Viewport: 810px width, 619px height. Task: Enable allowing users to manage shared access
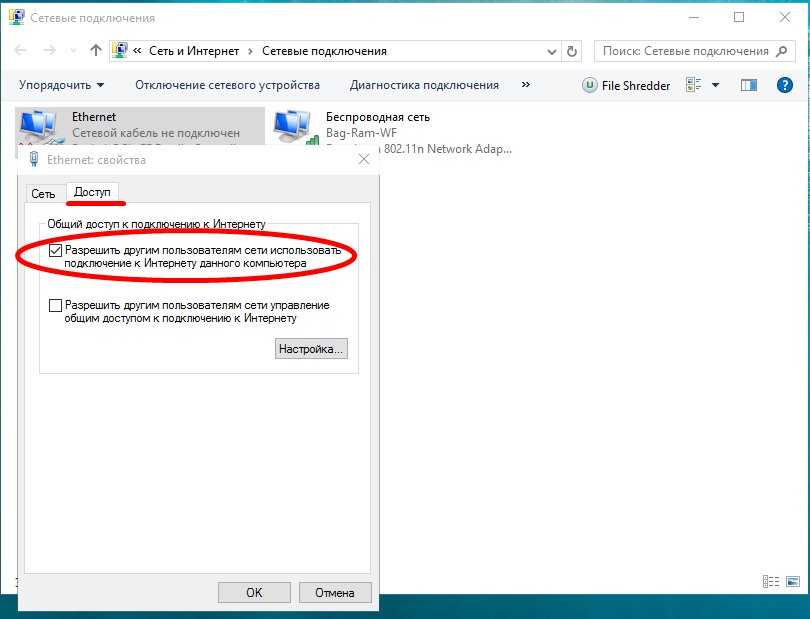[x=56, y=306]
